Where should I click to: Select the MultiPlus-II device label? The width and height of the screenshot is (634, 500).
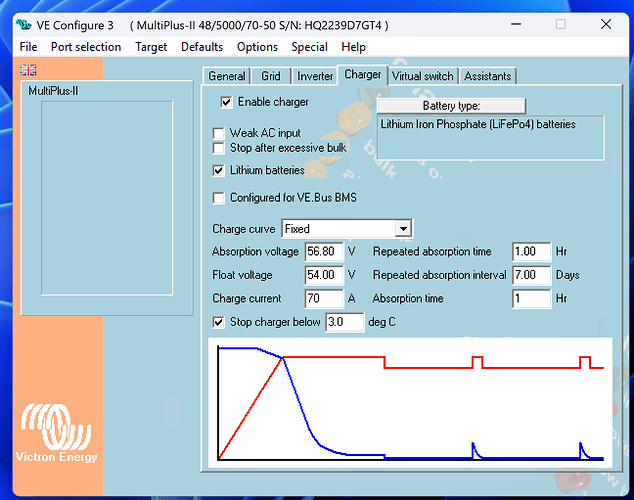pyautogui.click(x=53, y=91)
